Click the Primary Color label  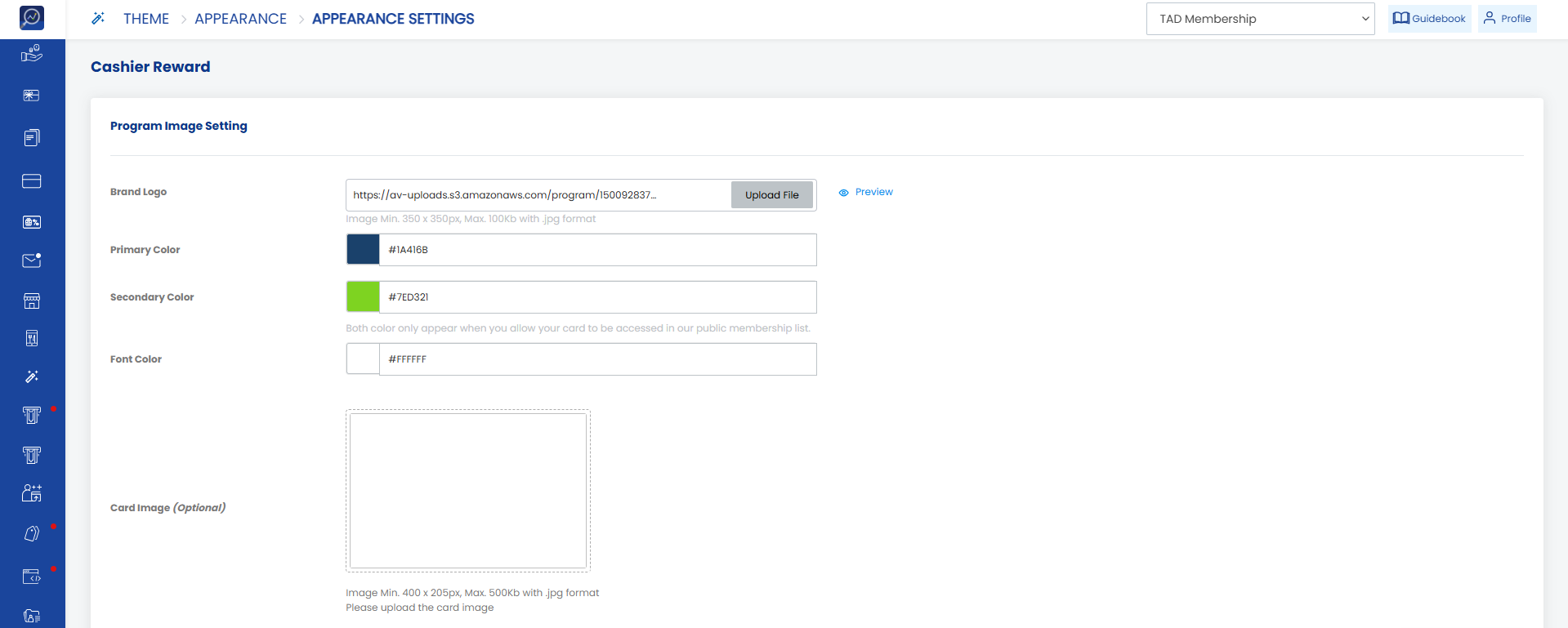(x=145, y=250)
